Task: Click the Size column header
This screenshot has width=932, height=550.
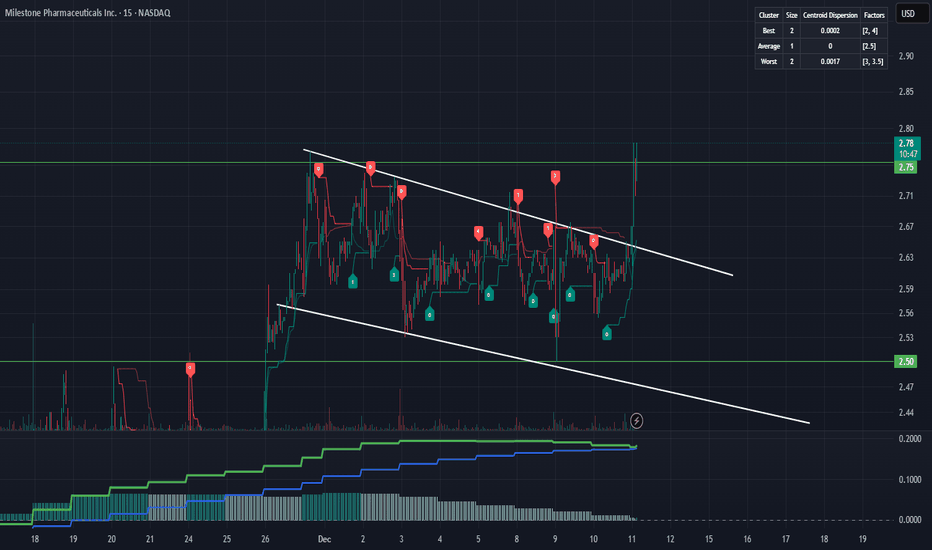Action: coord(792,15)
